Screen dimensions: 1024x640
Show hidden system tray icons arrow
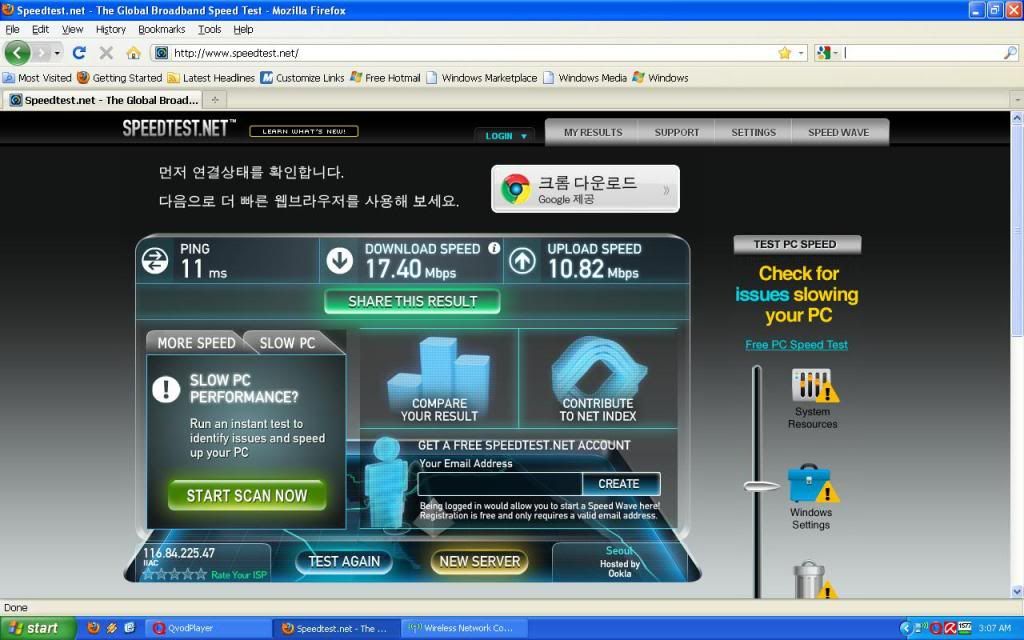pyautogui.click(x=905, y=628)
